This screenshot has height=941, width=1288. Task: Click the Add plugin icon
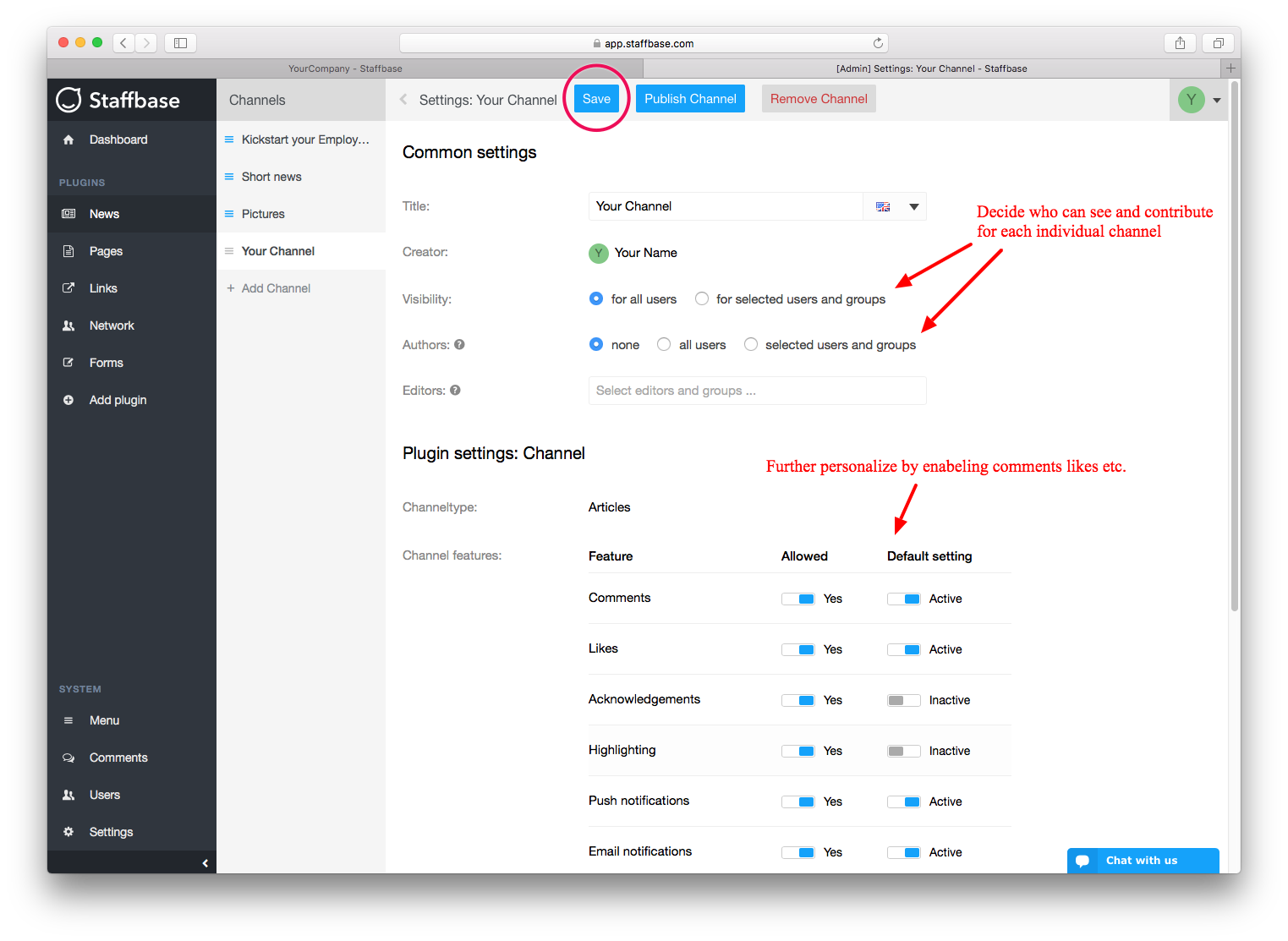(x=68, y=399)
